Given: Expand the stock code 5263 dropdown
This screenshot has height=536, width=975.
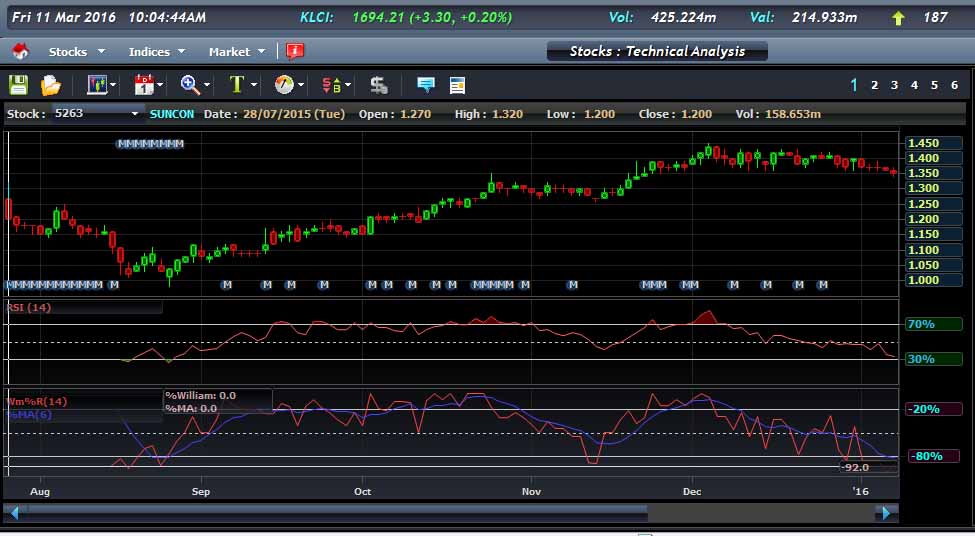Looking at the screenshot, I should coord(134,114).
